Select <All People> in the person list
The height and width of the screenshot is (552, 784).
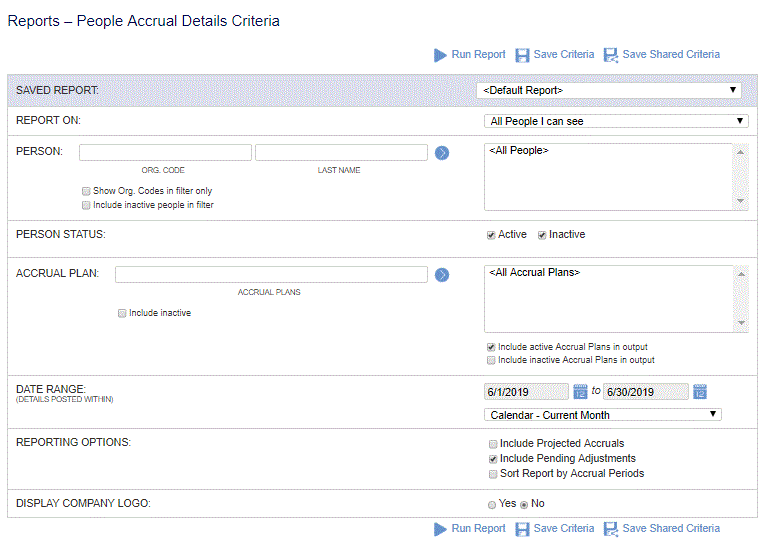tap(519, 150)
